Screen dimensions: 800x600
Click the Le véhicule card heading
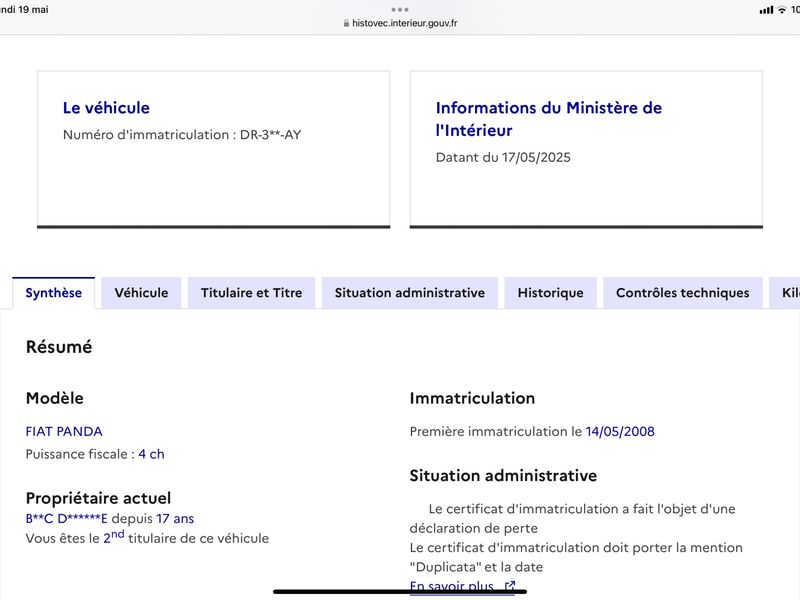[x=106, y=108]
